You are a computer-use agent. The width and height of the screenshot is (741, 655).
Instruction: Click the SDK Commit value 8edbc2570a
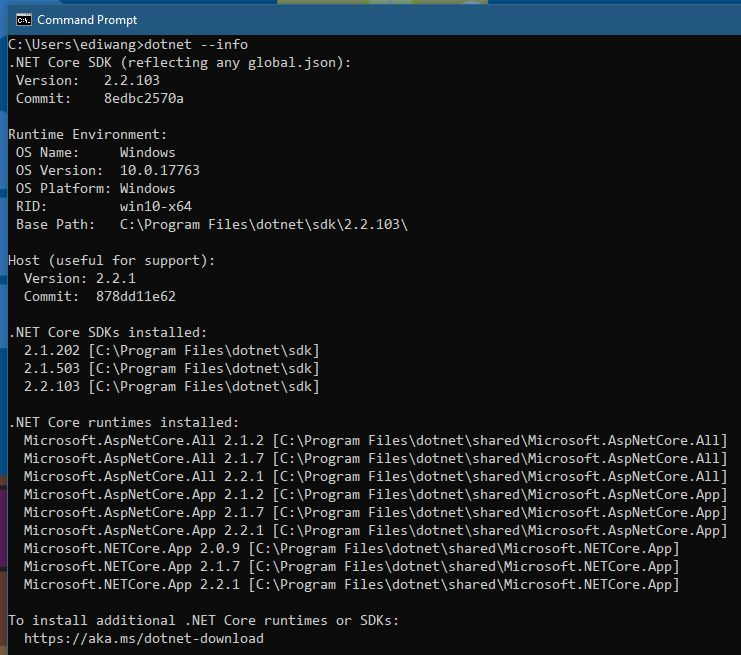tap(144, 98)
